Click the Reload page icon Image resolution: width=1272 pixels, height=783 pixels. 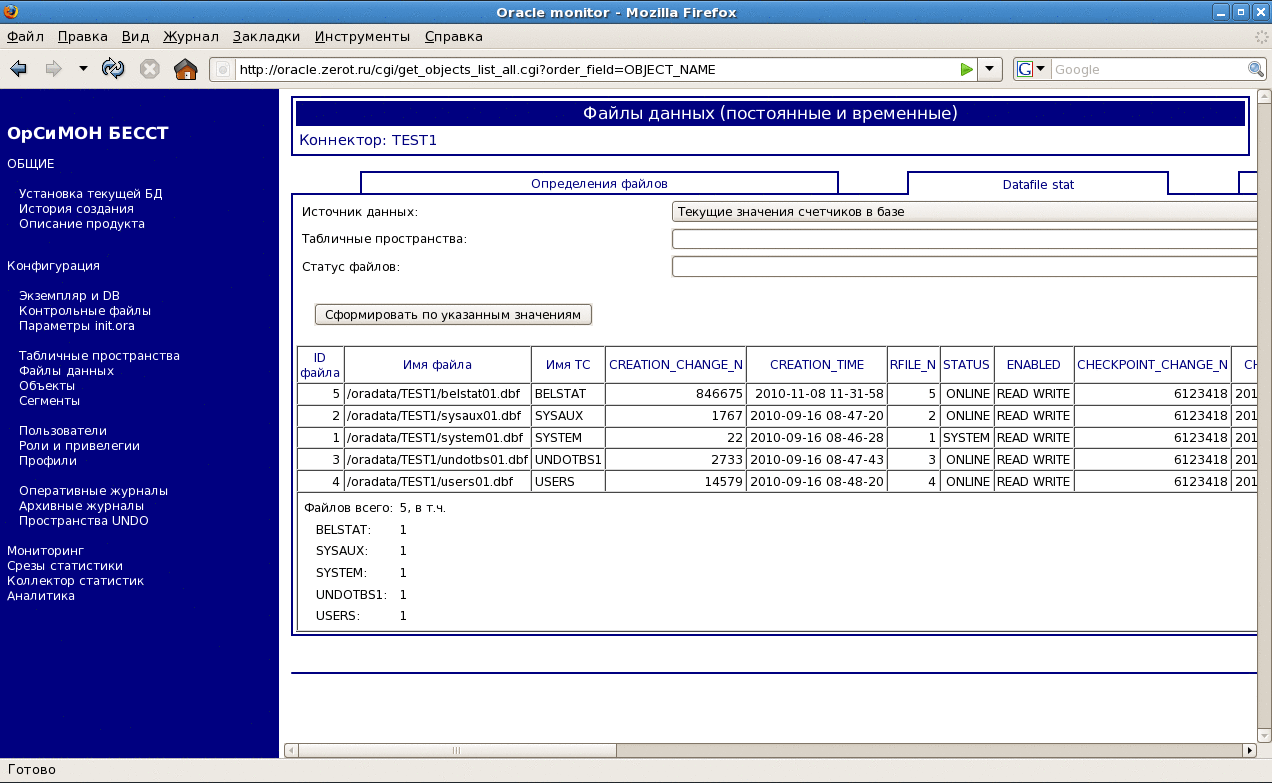click(x=113, y=69)
